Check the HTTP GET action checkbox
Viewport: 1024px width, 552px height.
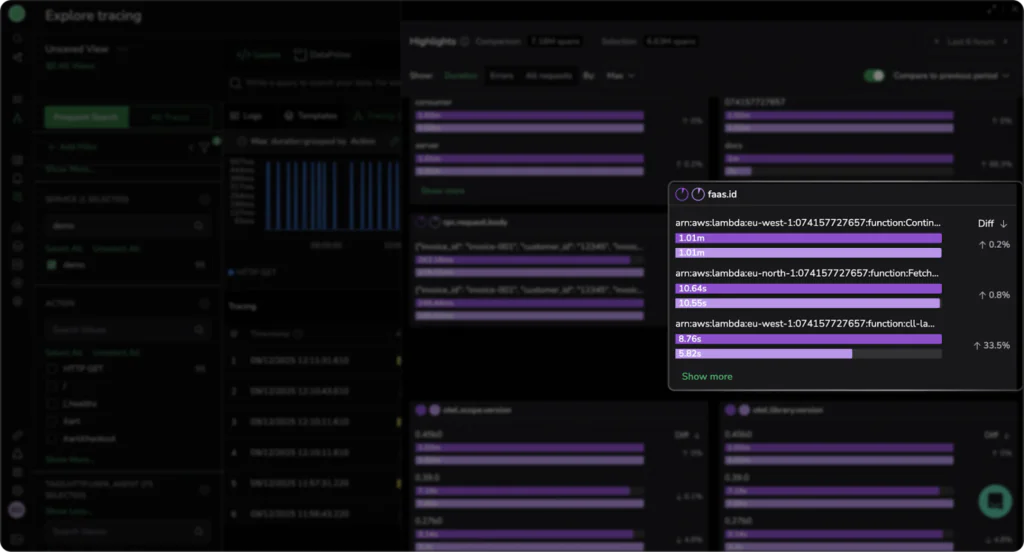click(52, 369)
